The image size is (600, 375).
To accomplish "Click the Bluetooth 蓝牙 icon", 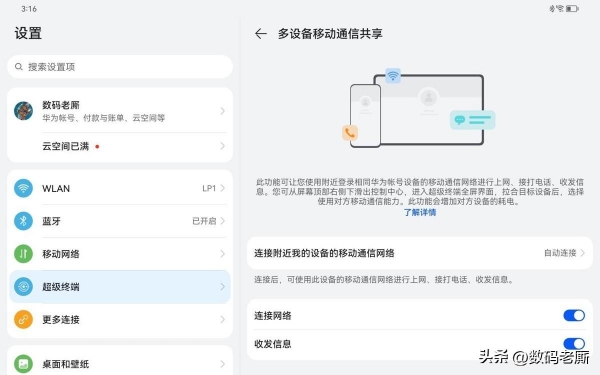I will [x=23, y=221].
